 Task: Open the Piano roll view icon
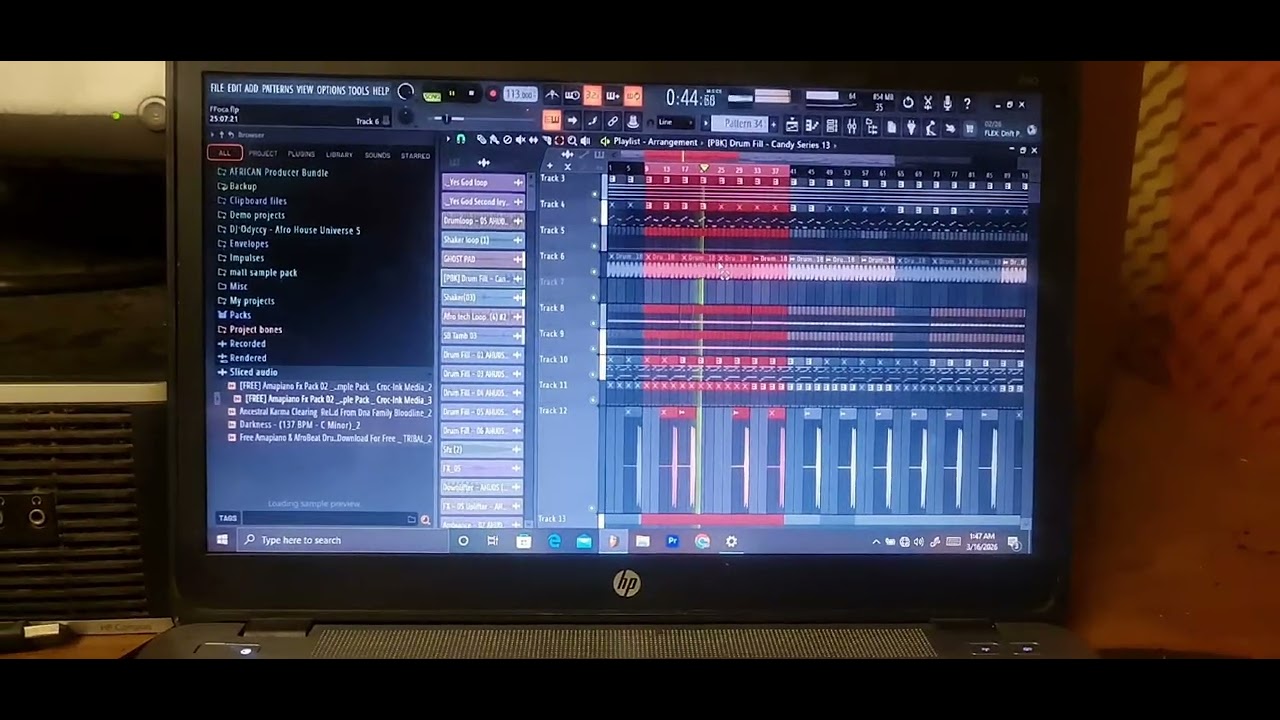click(812, 125)
